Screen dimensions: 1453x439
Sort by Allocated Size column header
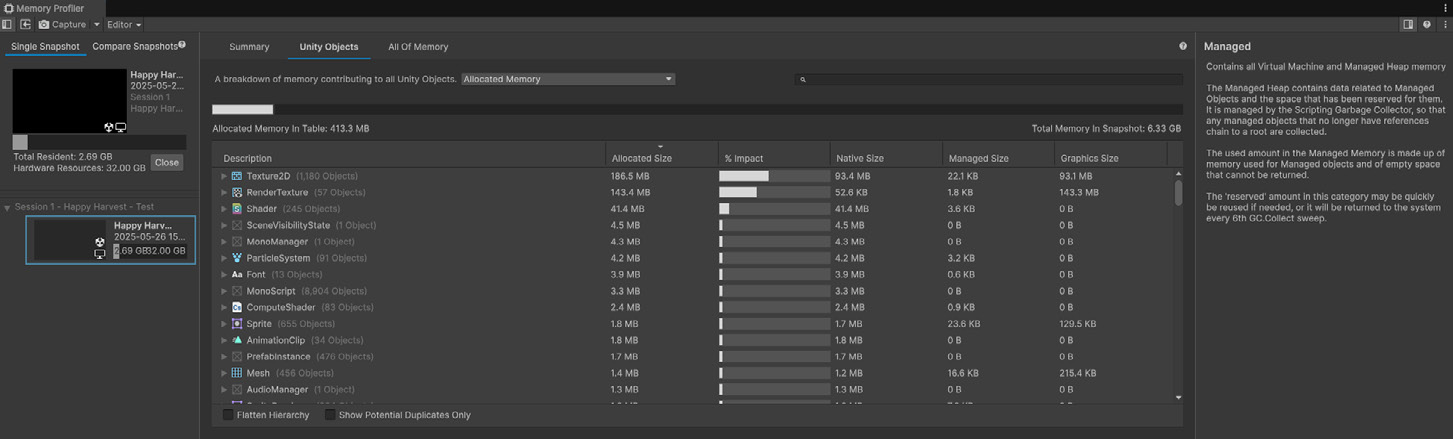(660, 158)
